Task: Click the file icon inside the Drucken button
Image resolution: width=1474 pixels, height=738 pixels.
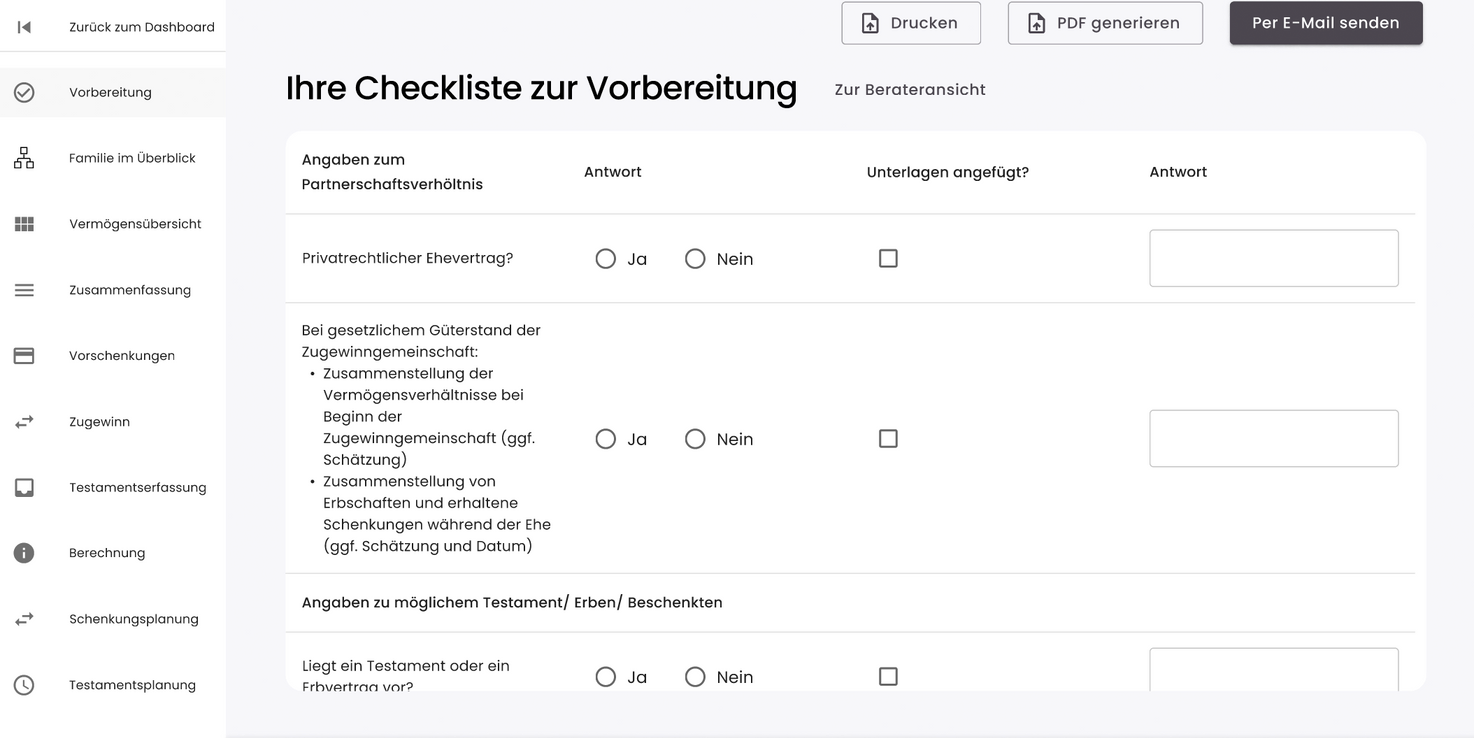Action: [x=870, y=23]
